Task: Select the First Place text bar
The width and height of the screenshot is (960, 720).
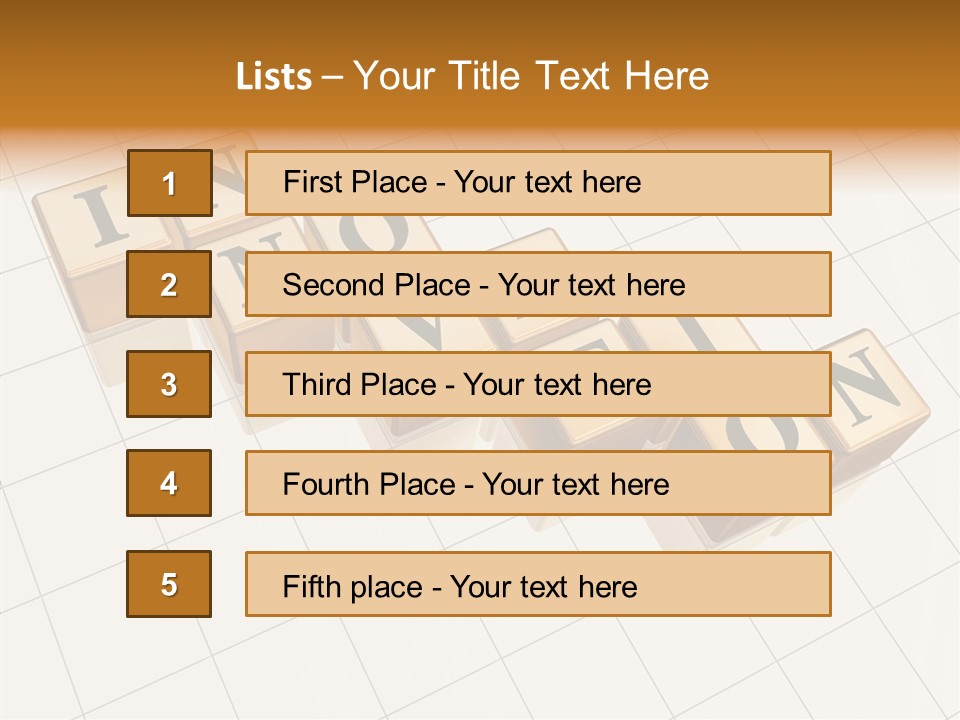Action: point(538,183)
